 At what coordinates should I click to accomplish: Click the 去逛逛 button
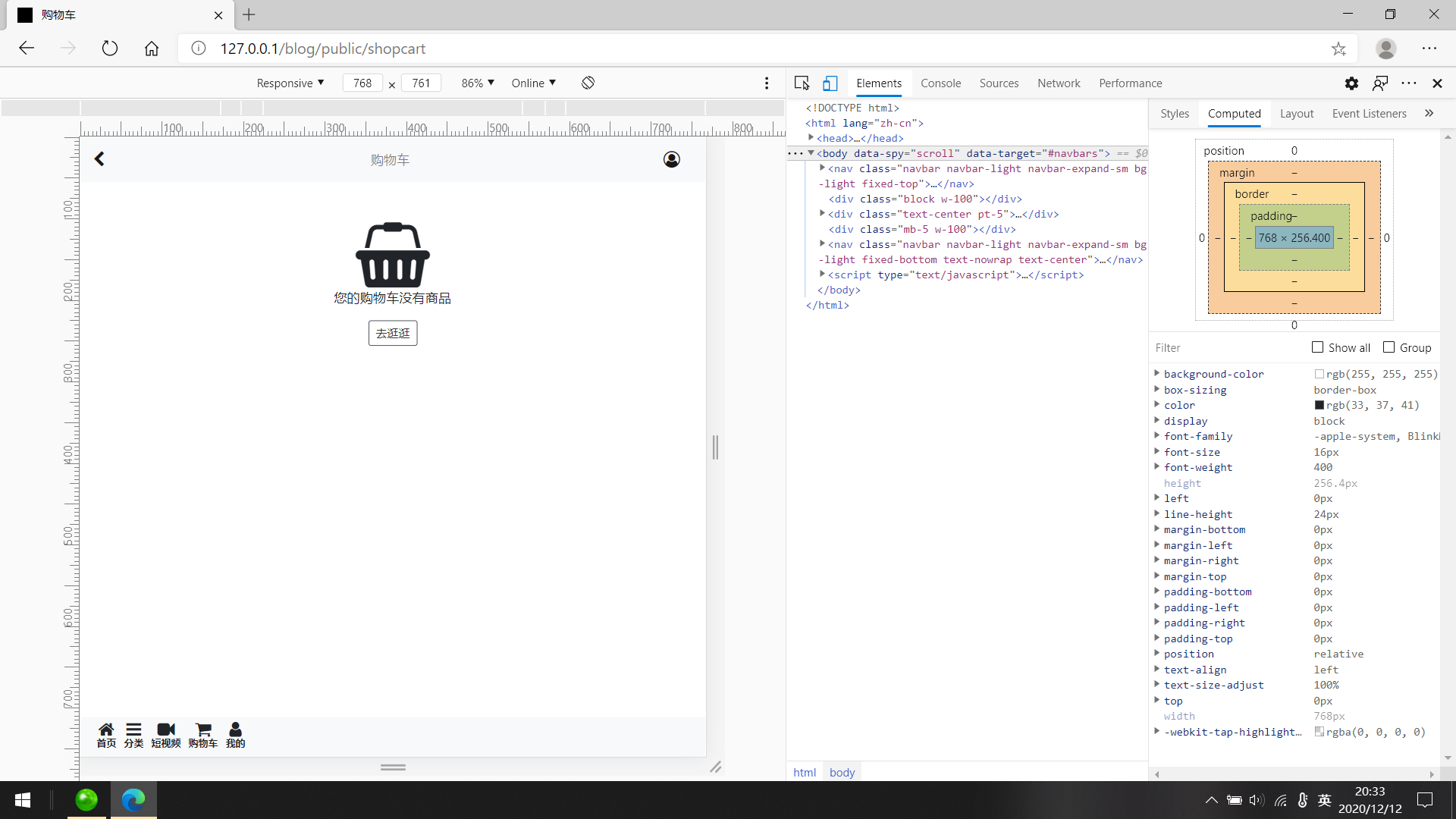pyautogui.click(x=393, y=333)
